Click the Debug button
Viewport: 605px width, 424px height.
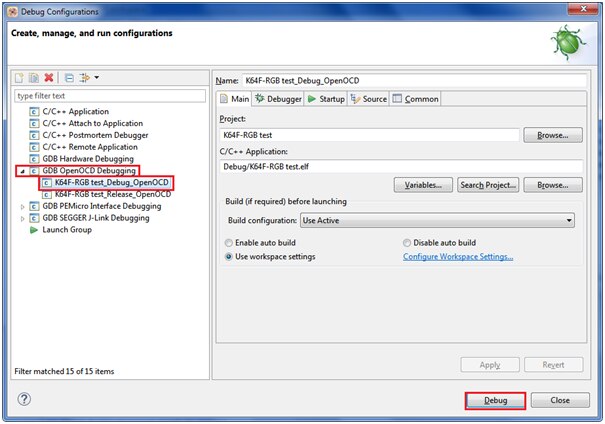[495, 400]
